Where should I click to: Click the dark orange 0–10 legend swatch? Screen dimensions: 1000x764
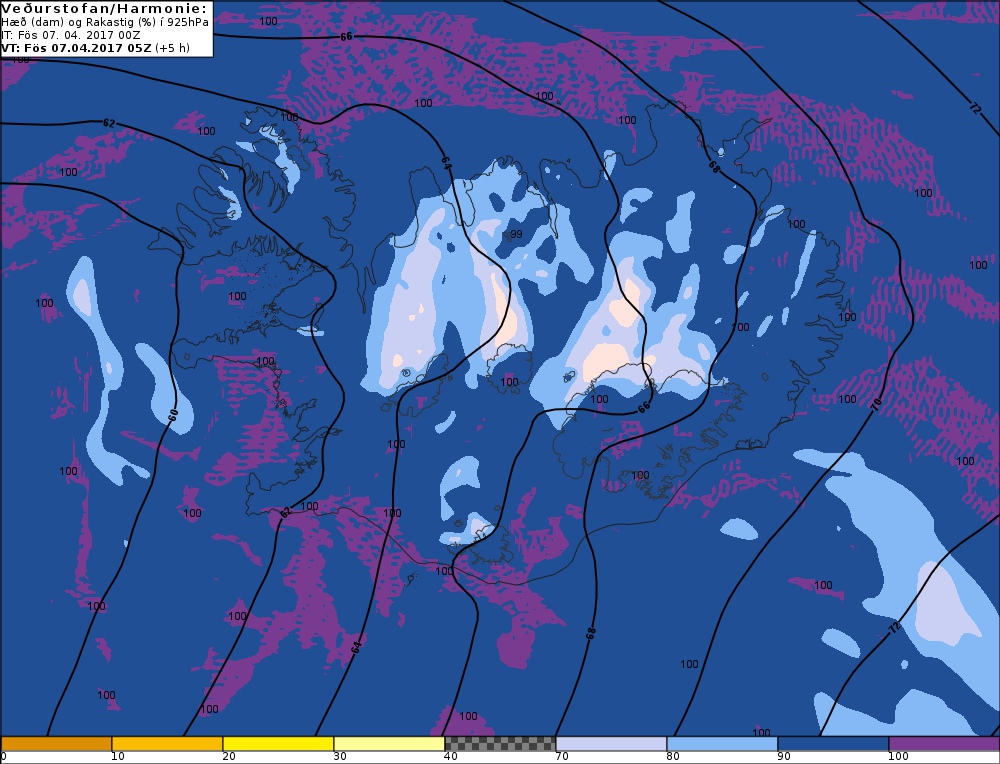[x=56, y=744]
